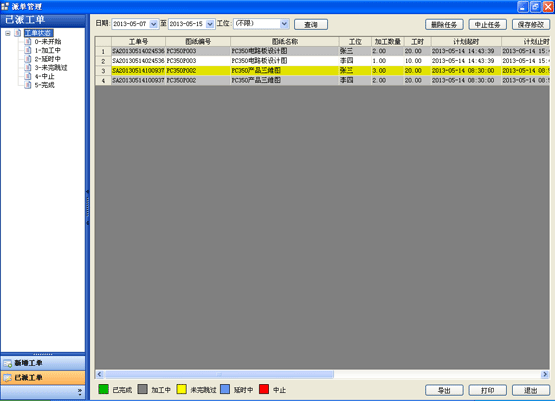Switch to the 已派工单 navigation tab
555x401 pixels.
click(x=43, y=378)
